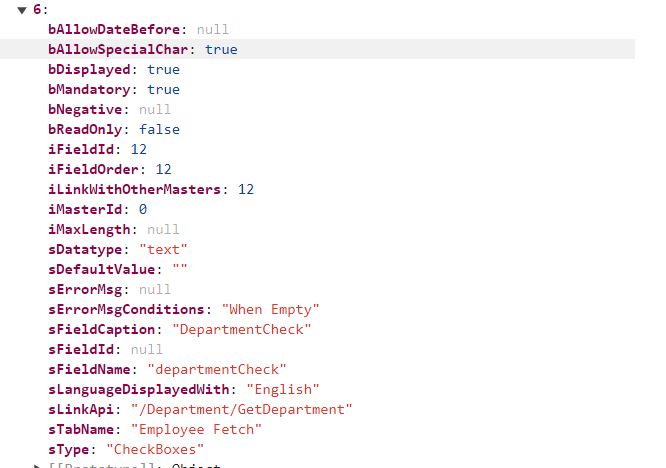The height and width of the screenshot is (468, 666).
Task: Collapse the object at index 6
Action: pyautogui.click(x=22, y=10)
